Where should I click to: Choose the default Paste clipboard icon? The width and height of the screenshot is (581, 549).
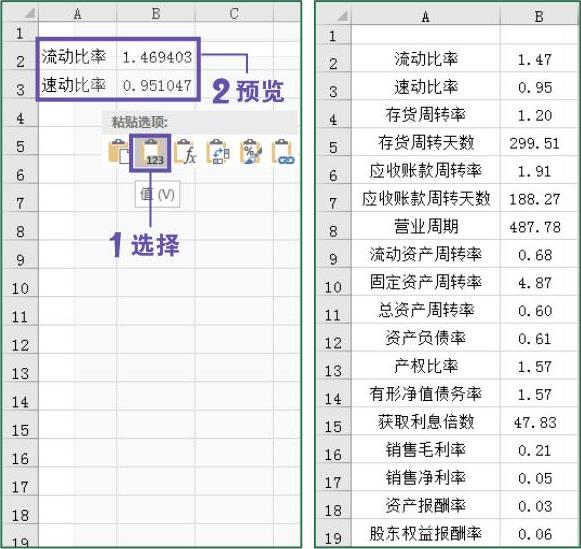click(x=118, y=151)
